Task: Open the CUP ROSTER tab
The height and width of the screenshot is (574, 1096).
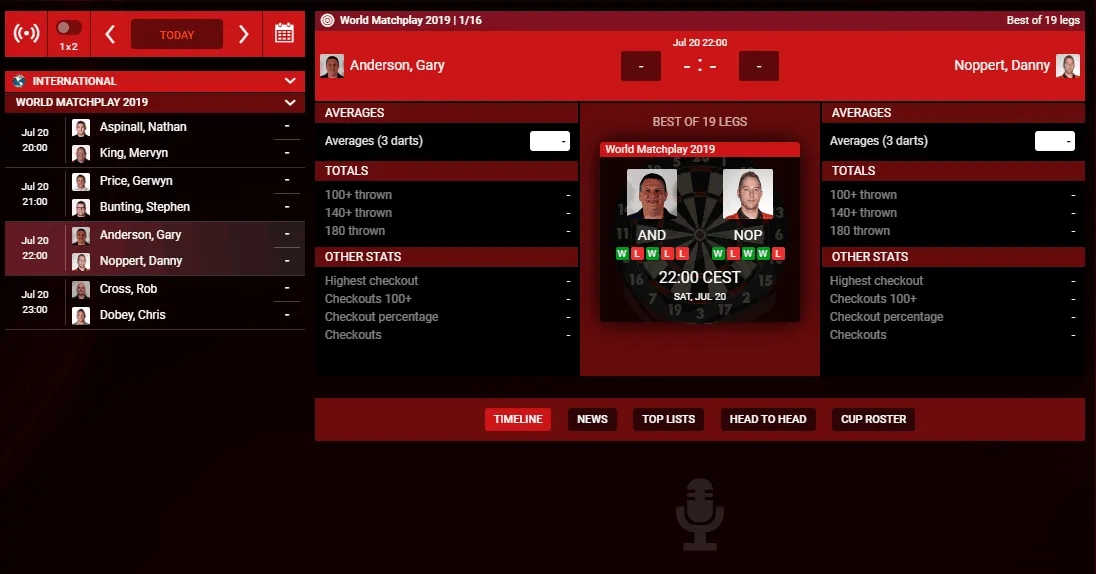Action: [873, 419]
